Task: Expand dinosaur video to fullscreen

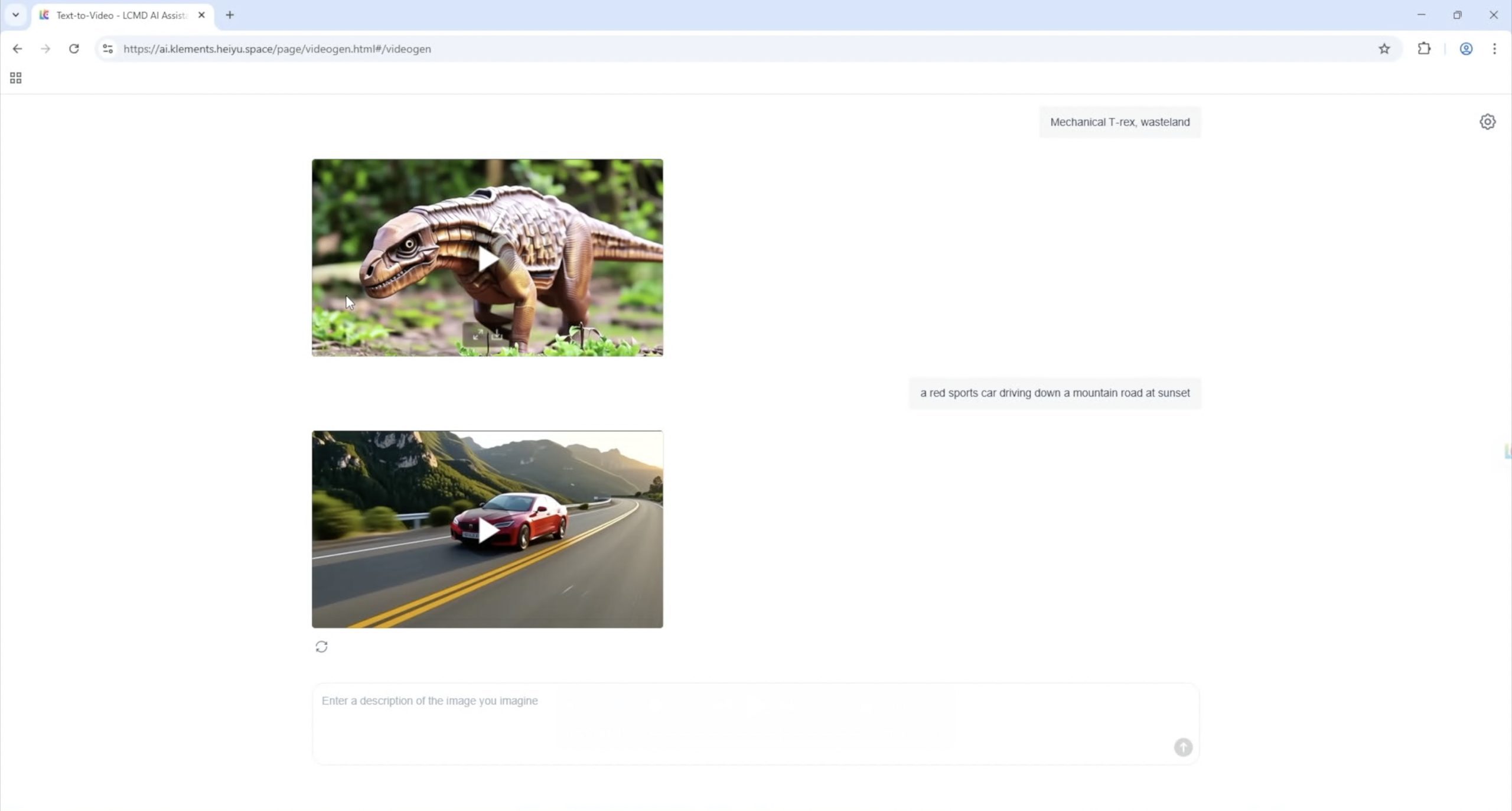Action: click(x=477, y=336)
